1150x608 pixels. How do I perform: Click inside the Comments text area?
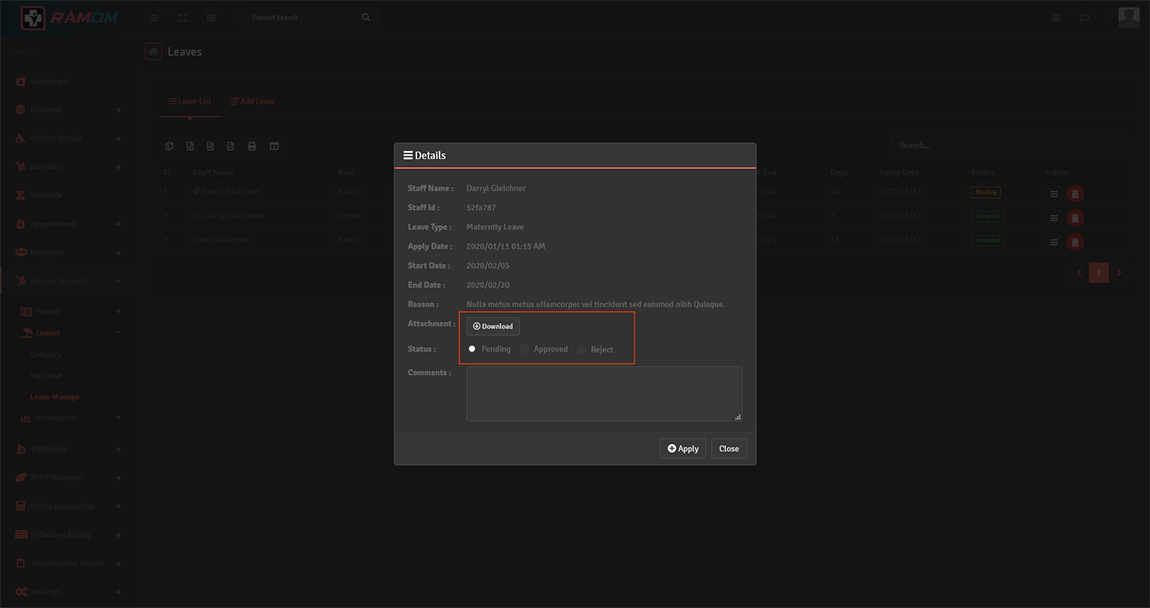coord(604,392)
